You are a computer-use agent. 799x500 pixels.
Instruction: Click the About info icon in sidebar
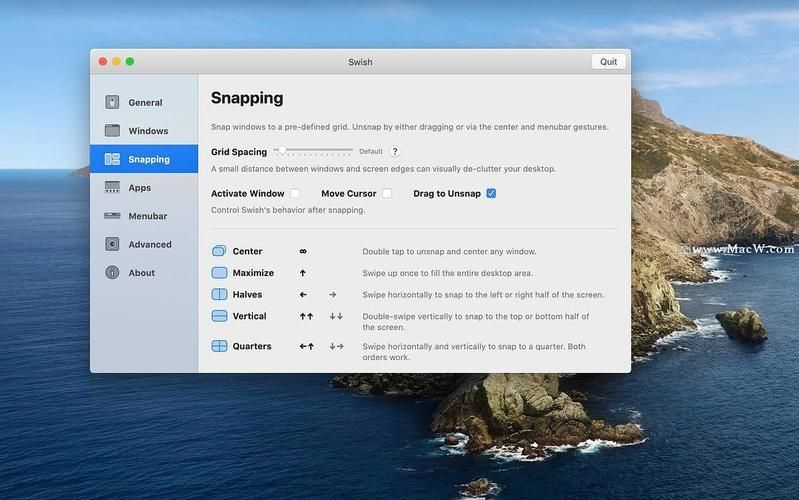coord(112,273)
